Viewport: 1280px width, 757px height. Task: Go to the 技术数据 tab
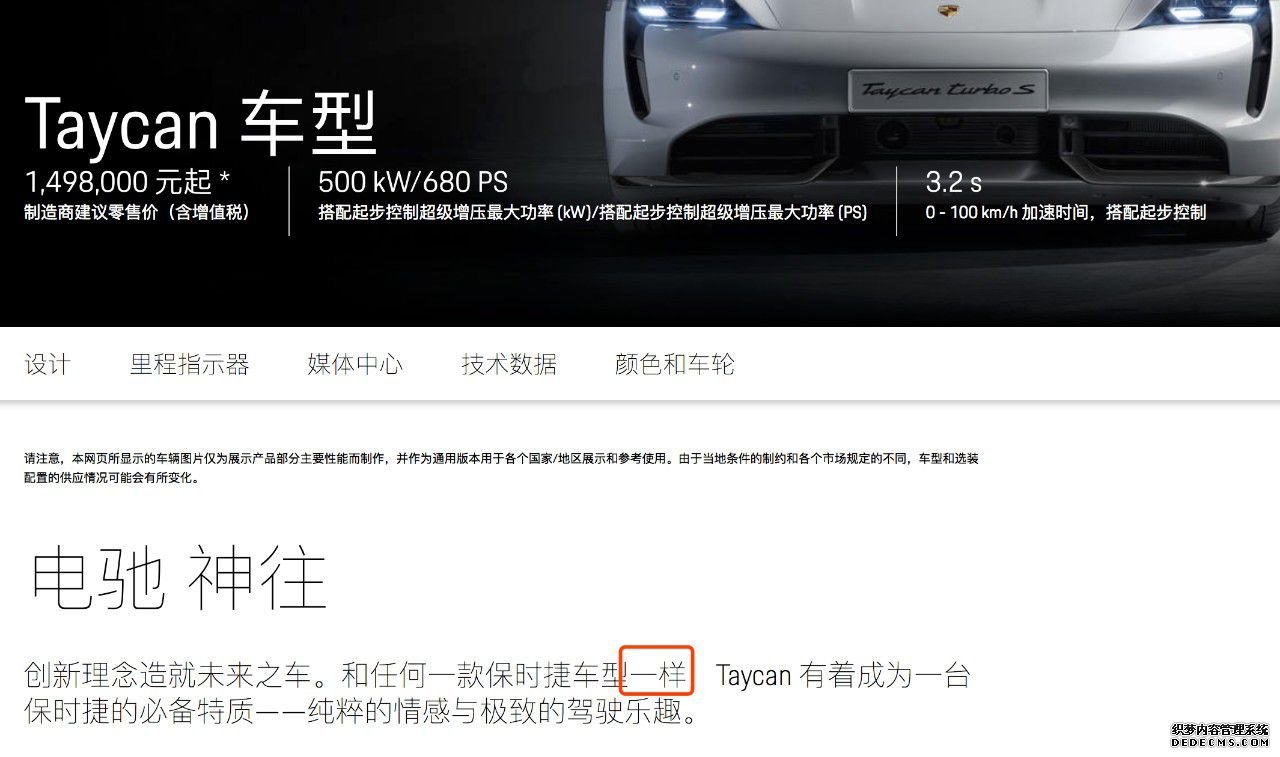509,364
